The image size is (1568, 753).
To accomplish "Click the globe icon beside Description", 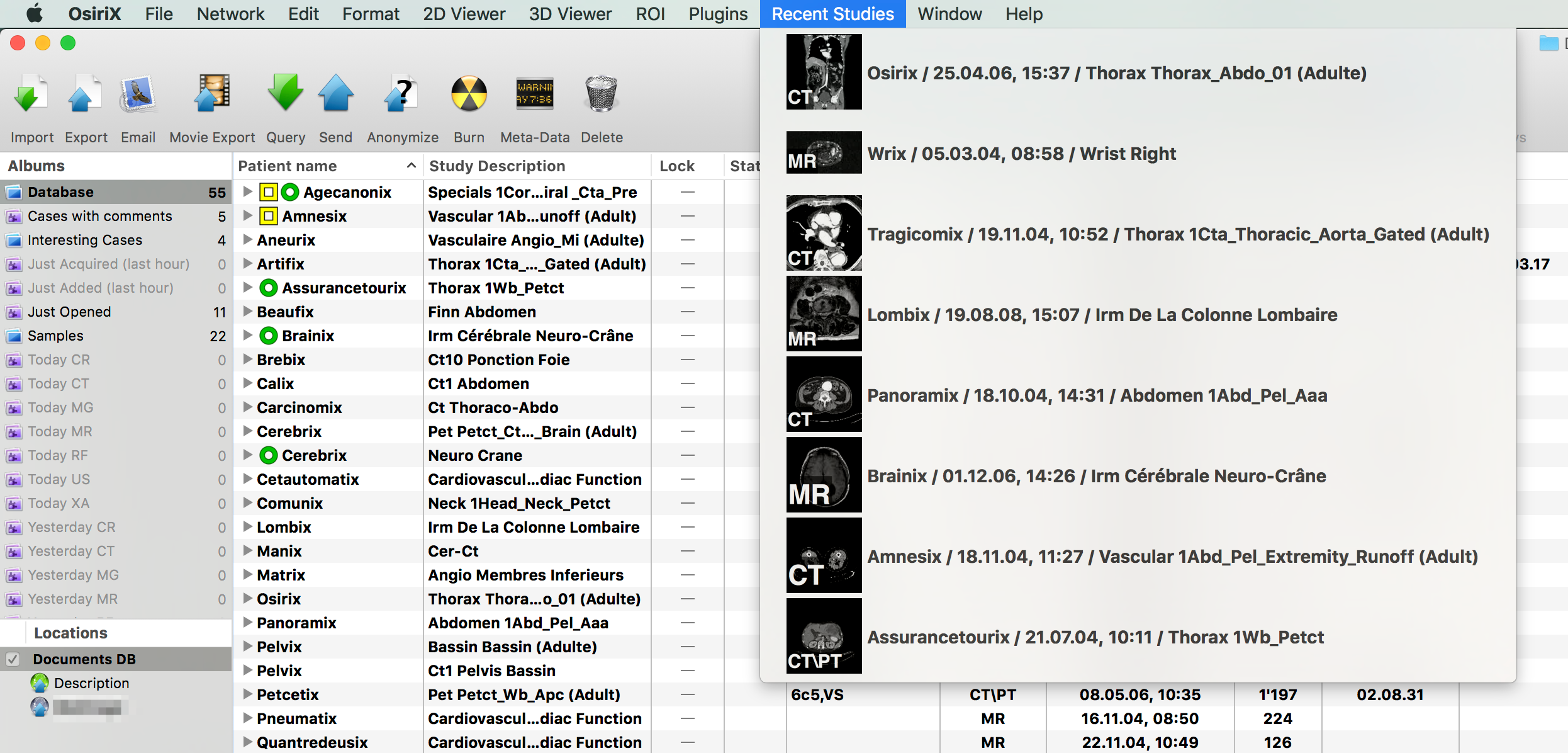I will [40, 683].
